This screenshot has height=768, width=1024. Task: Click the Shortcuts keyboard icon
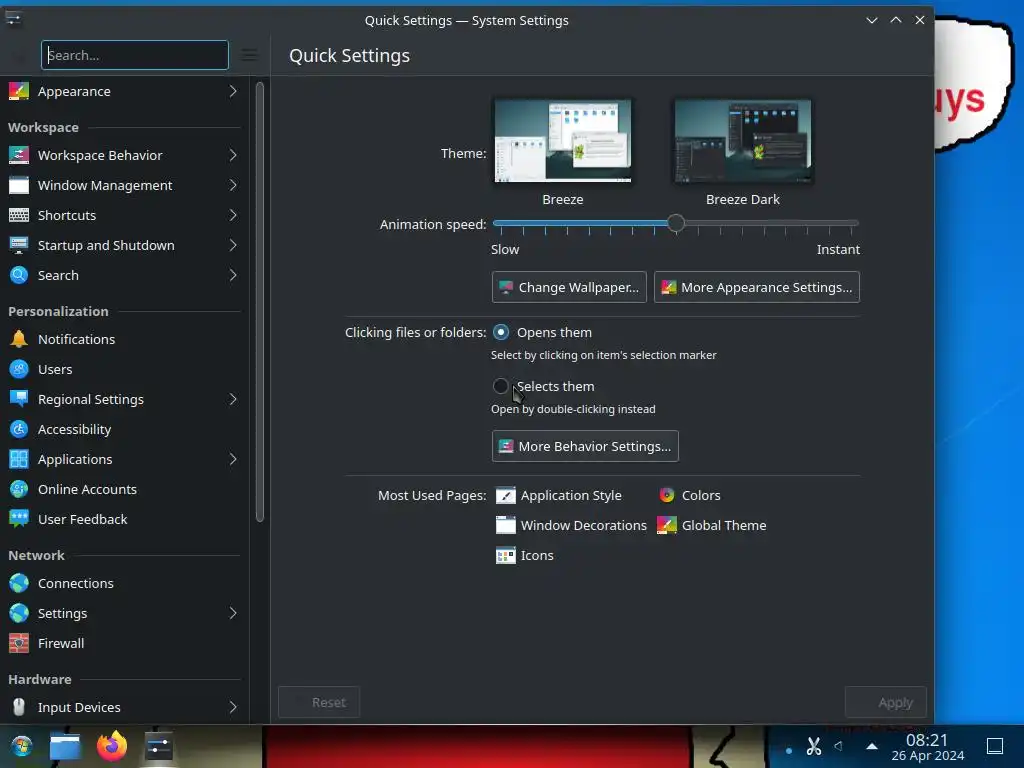pos(19,215)
